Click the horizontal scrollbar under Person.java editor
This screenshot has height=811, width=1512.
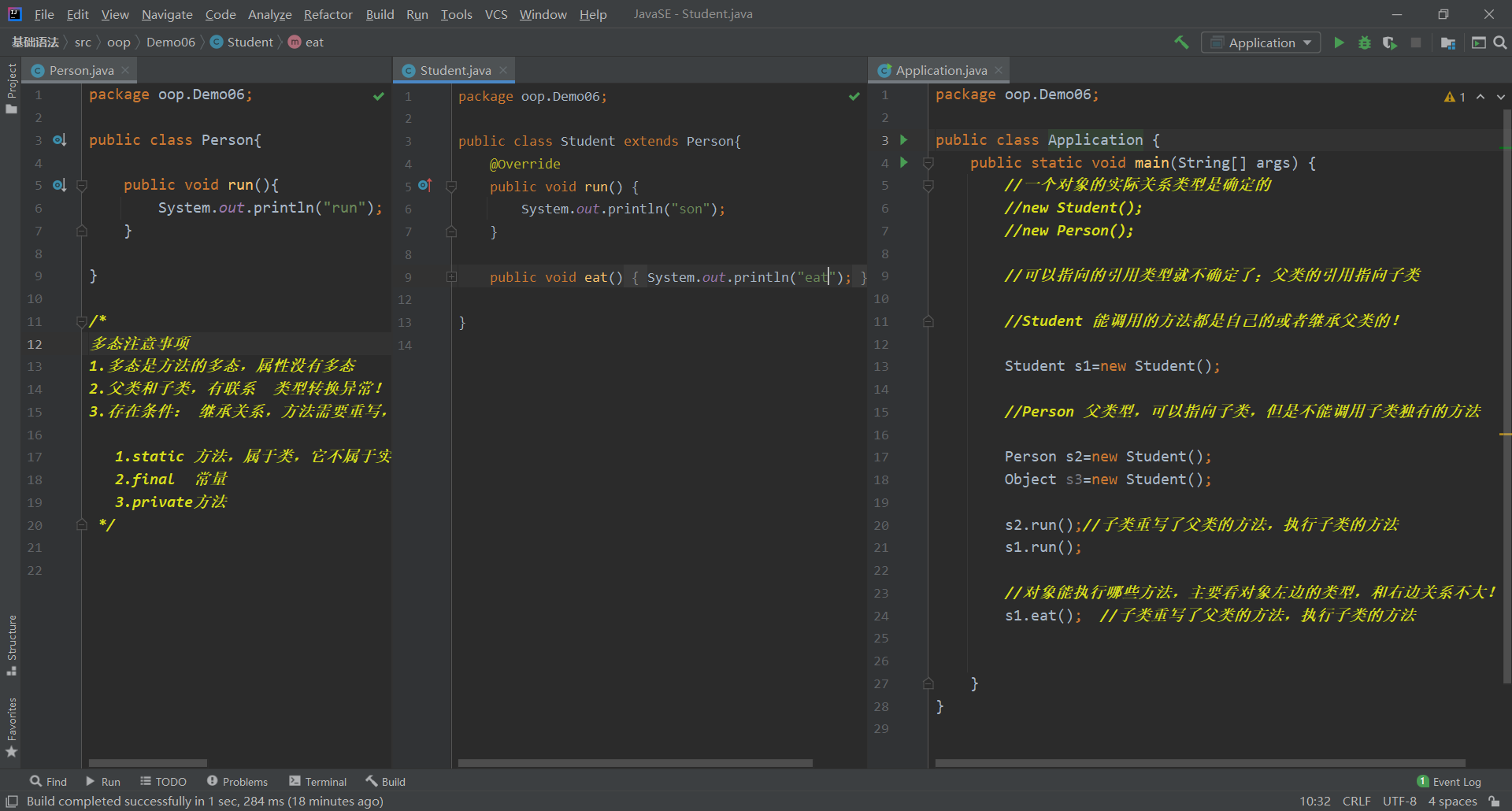(147, 763)
